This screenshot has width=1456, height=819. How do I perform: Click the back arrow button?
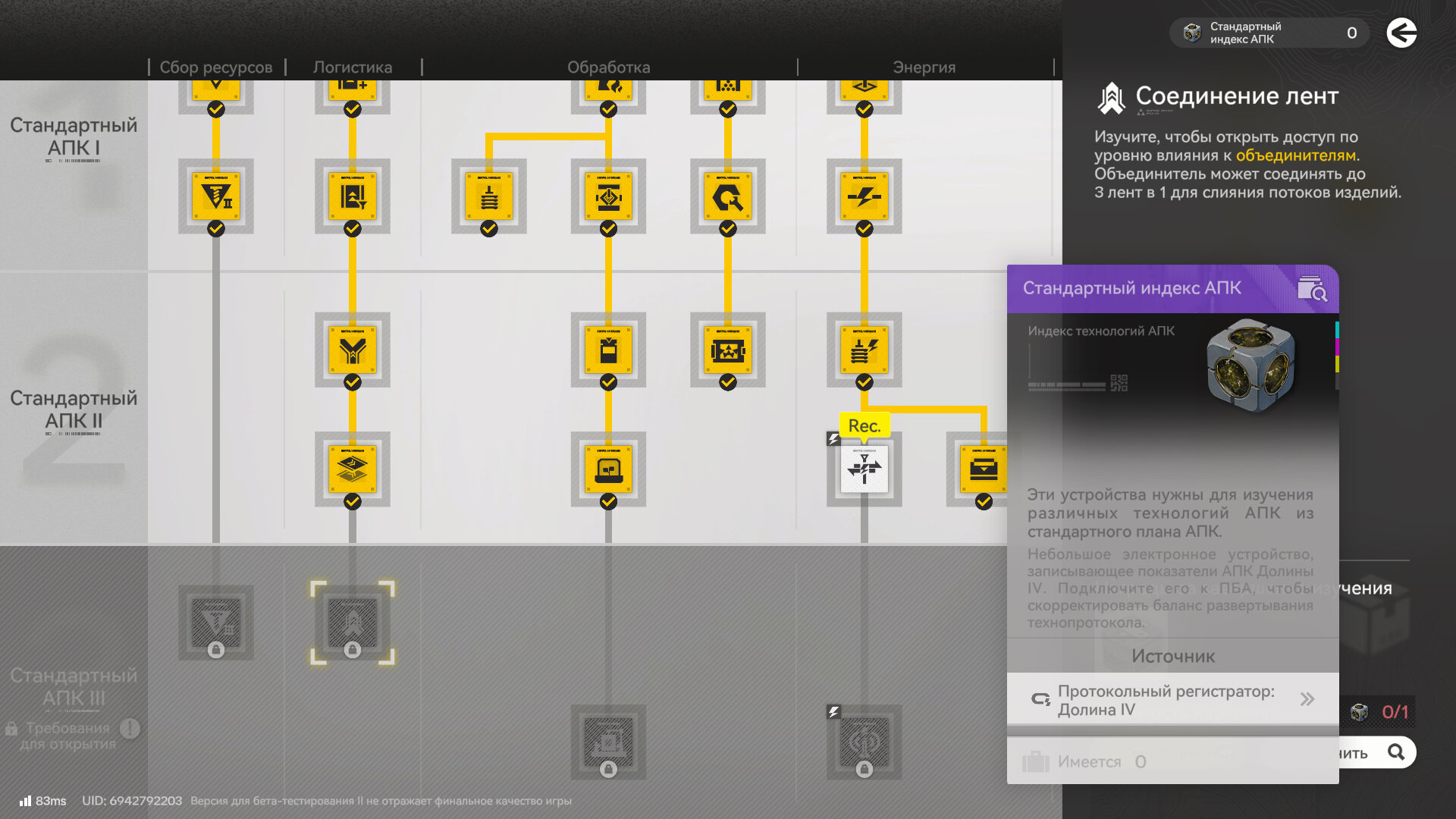(1401, 33)
